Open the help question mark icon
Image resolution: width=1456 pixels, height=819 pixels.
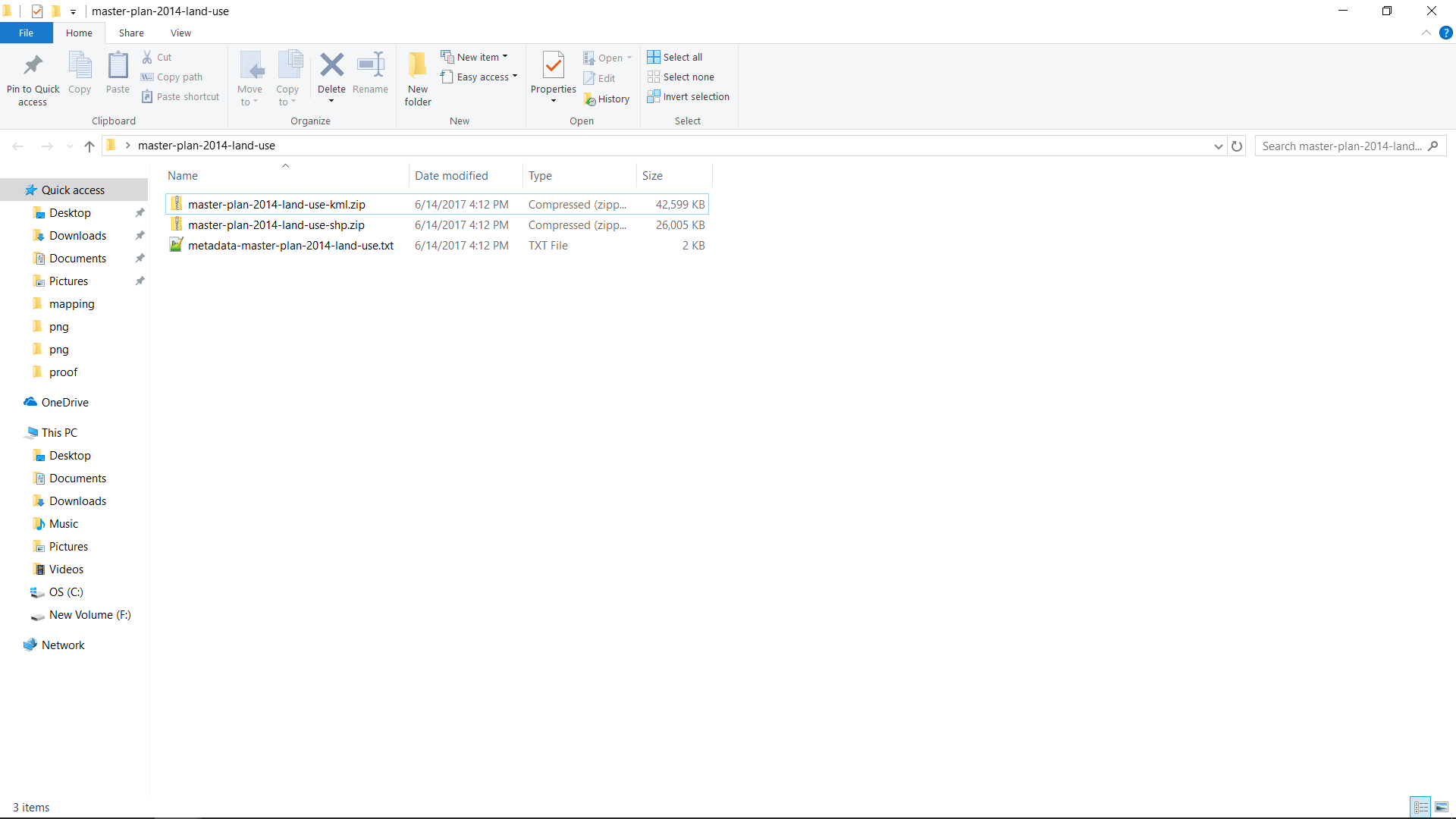tap(1445, 33)
